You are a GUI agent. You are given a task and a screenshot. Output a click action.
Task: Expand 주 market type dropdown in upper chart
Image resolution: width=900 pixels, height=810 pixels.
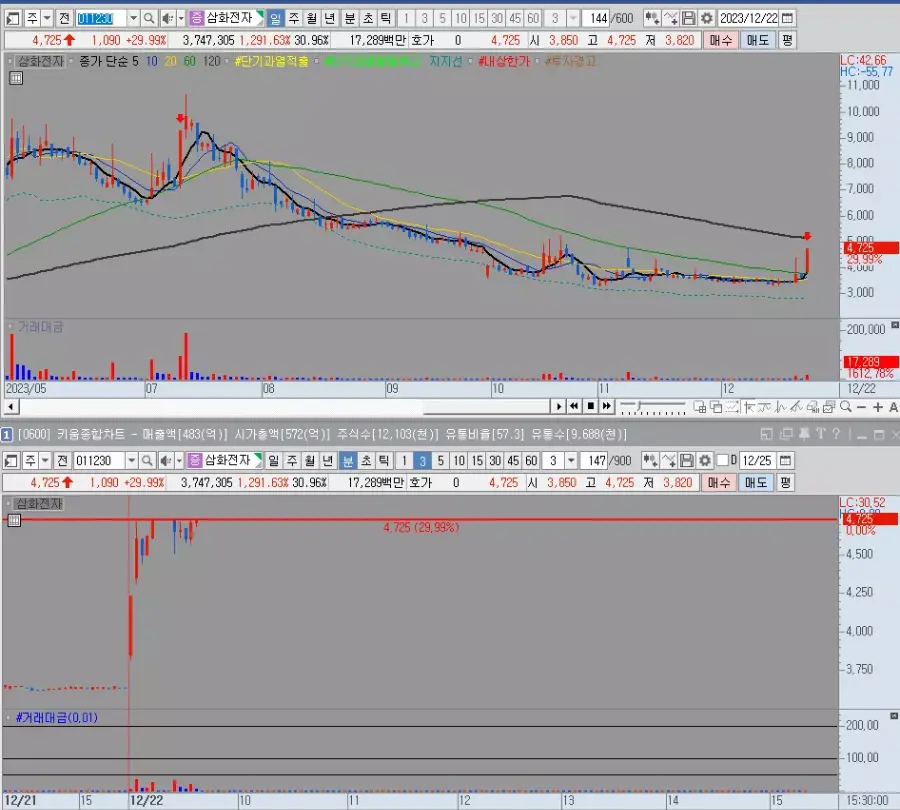(47, 18)
